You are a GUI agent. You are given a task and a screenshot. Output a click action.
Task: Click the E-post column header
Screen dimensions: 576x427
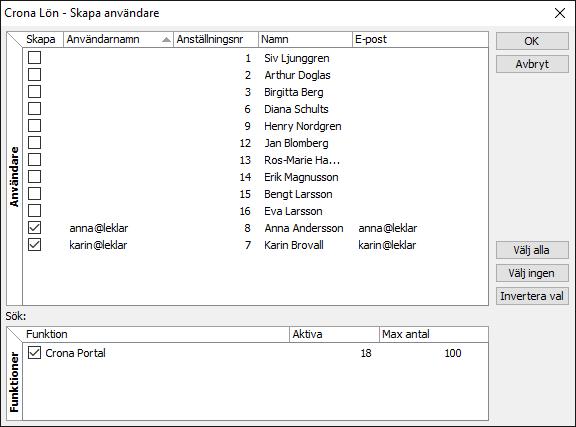click(x=420, y=39)
